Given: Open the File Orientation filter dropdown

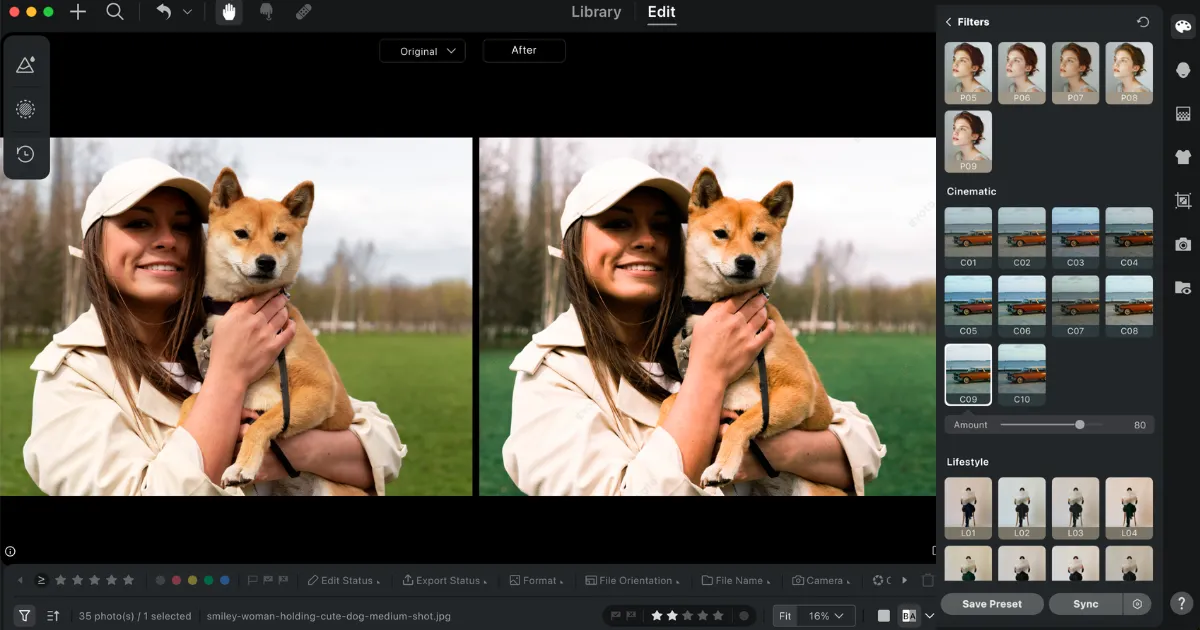Looking at the screenshot, I should pos(632,580).
